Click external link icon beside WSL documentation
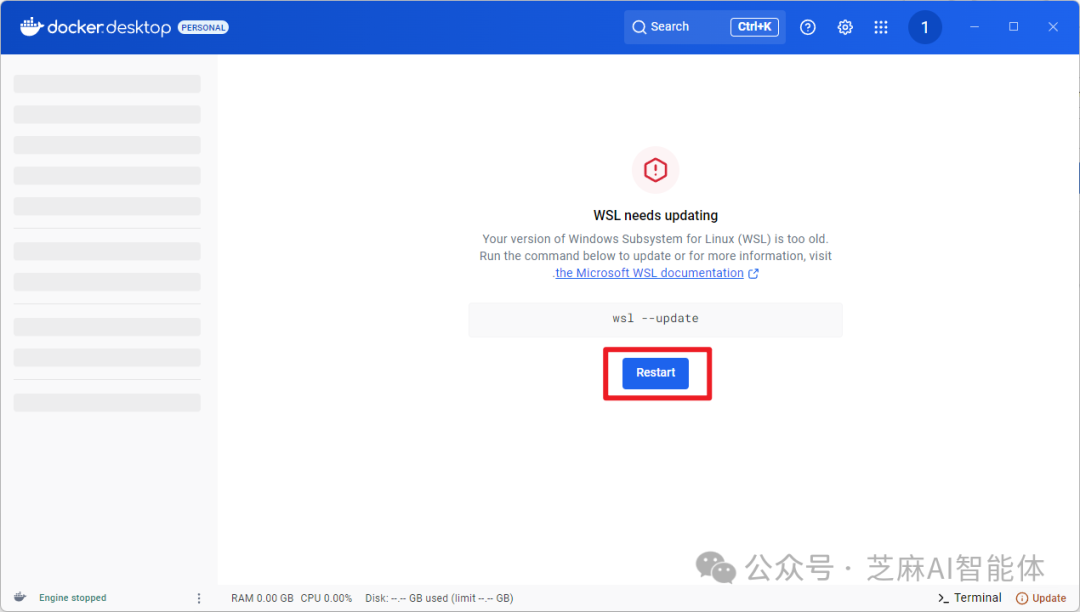 point(754,273)
